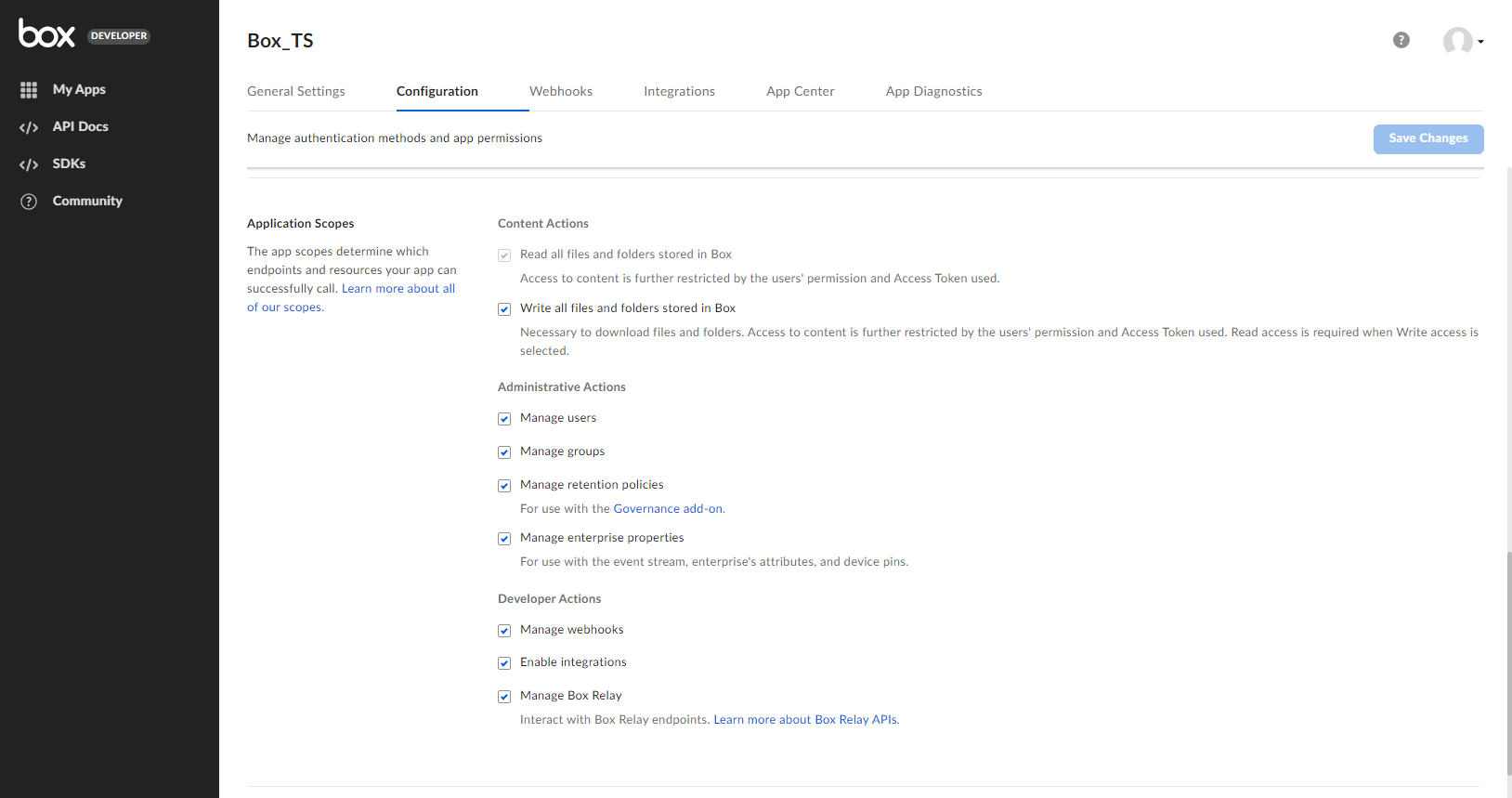The height and width of the screenshot is (798, 1512).
Task: Open the Governance add-on link
Action: pyautogui.click(x=668, y=509)
